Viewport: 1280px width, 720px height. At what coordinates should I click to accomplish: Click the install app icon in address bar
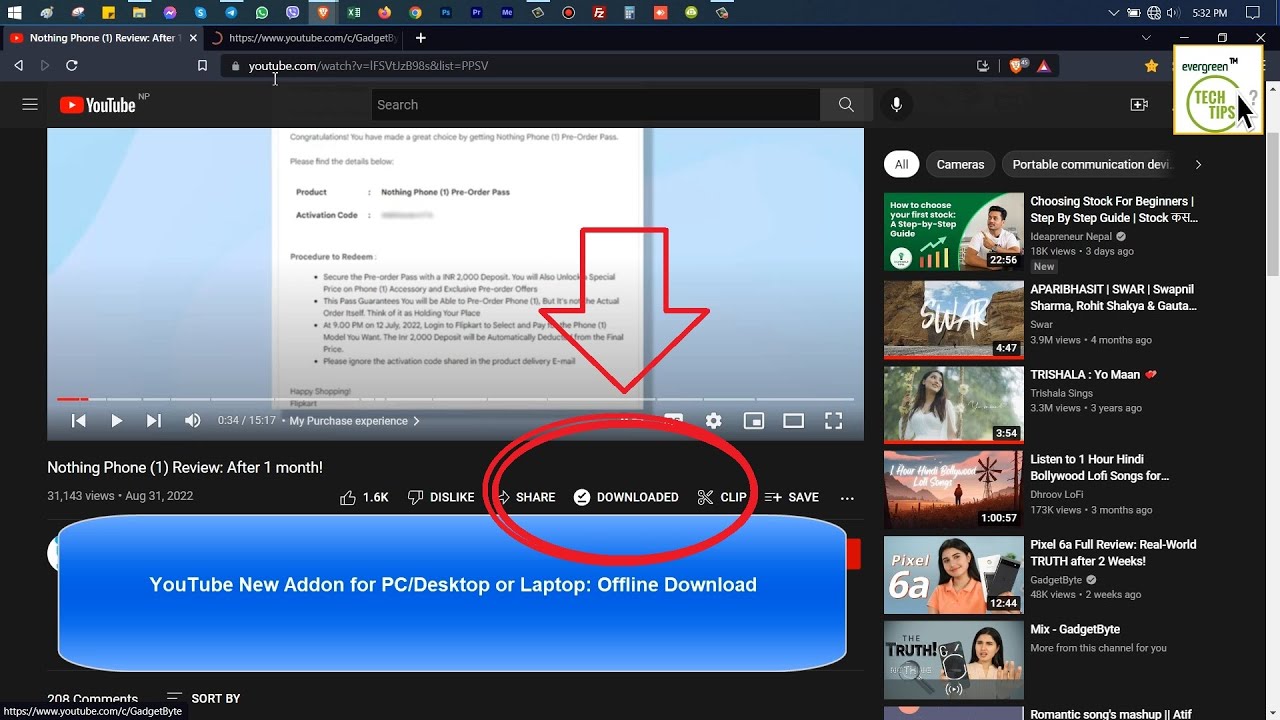point(983,65)
